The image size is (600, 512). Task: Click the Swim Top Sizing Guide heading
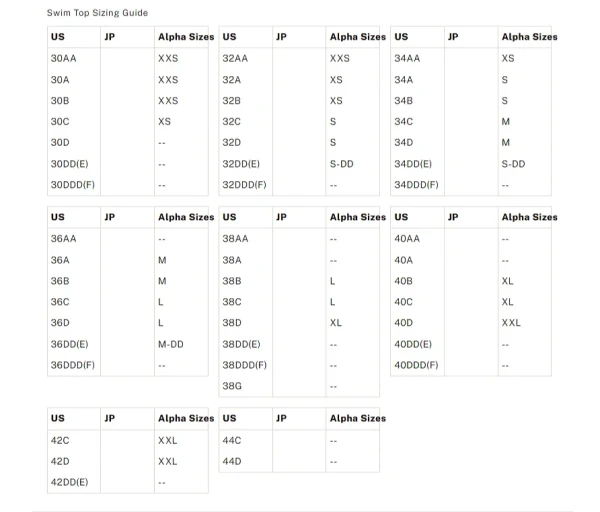click(97, 13)
